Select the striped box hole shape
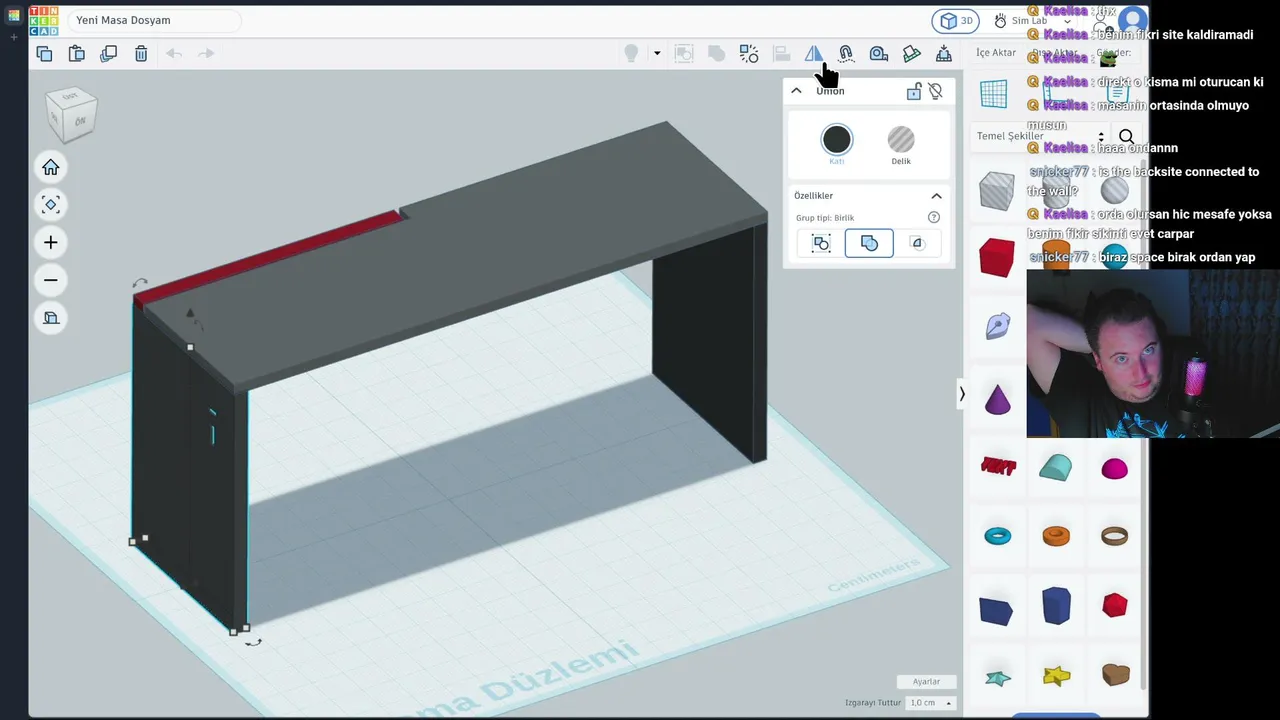1280x720 pixels. (x=997, y=191)
